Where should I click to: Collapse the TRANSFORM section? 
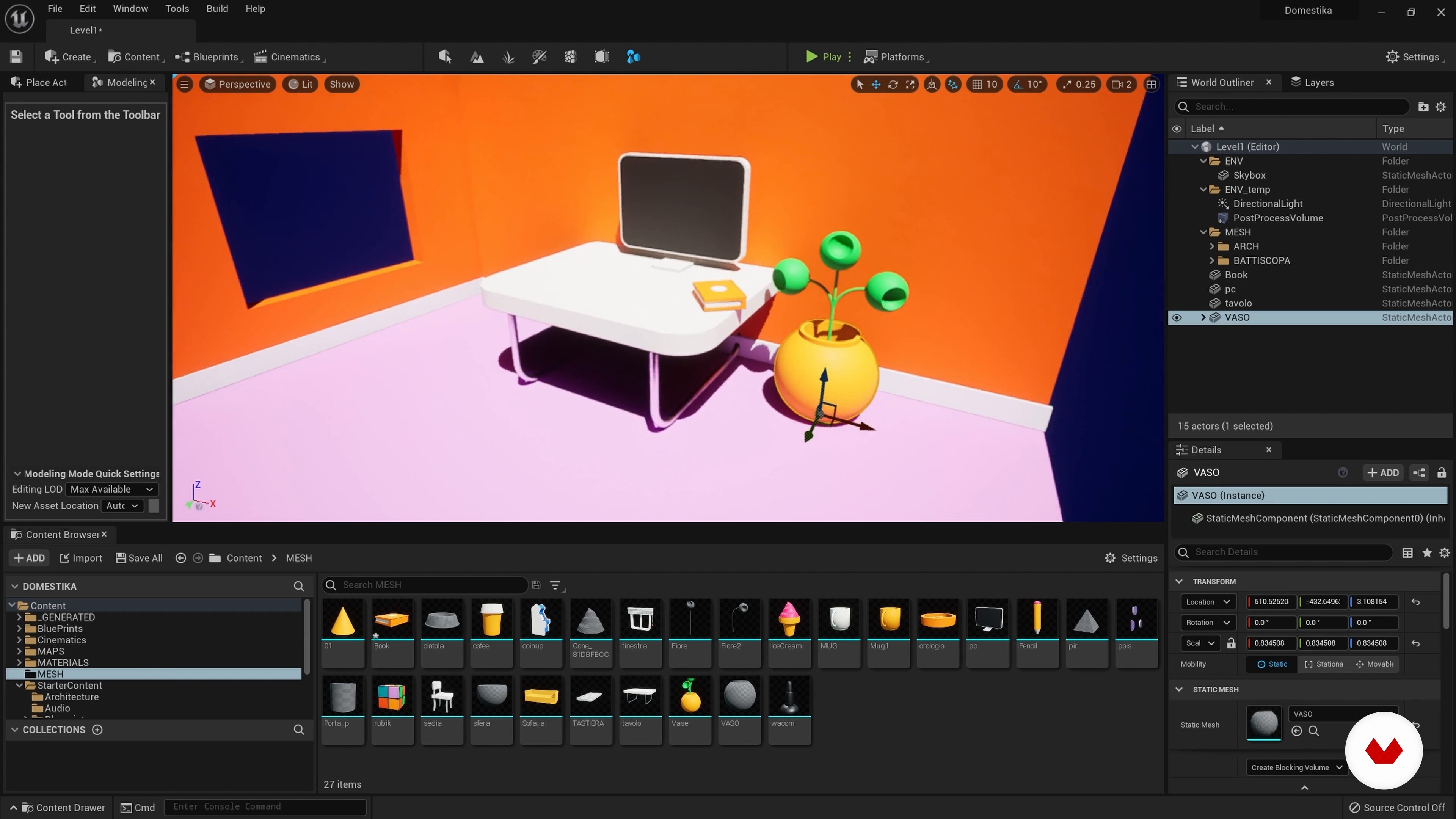point(1179,582)
